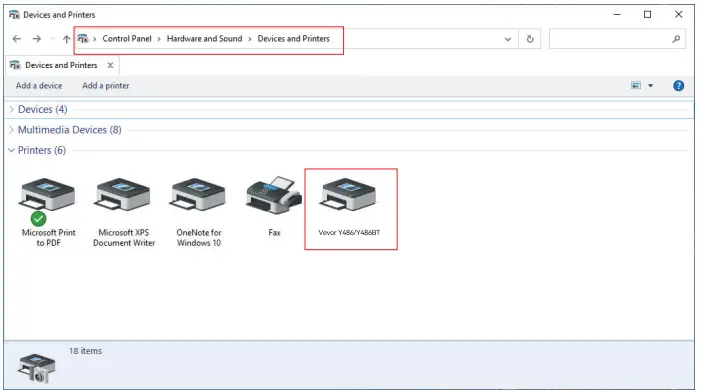Click the search magnifier icon
701x392 pixels.
pos(676,39)
